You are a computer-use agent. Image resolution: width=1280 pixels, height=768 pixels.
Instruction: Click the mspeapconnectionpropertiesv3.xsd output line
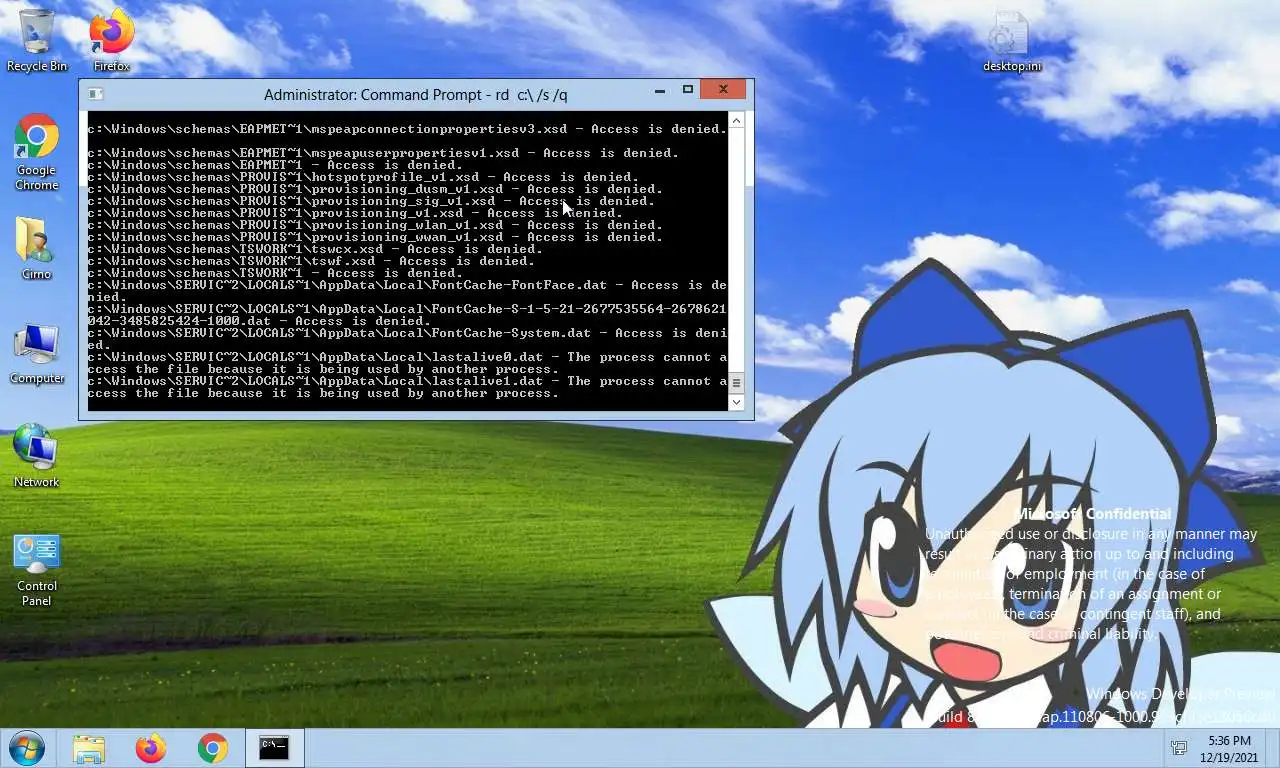pyautogui.click(x=407, y=129)
